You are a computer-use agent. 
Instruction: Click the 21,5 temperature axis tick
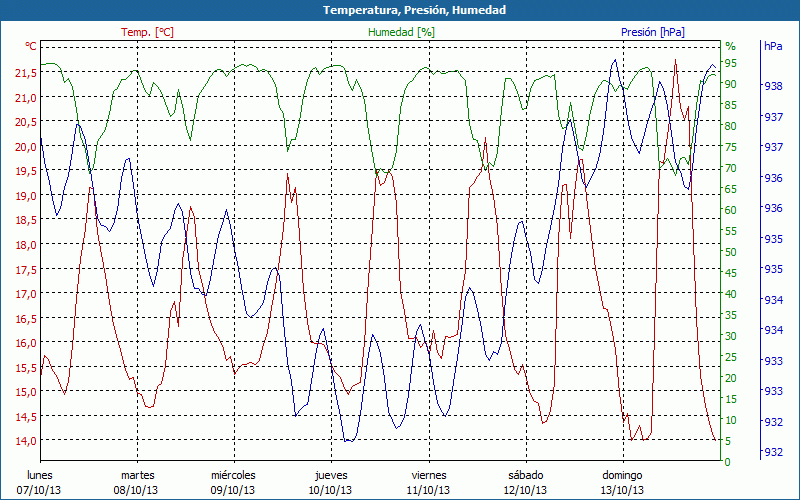25,73
